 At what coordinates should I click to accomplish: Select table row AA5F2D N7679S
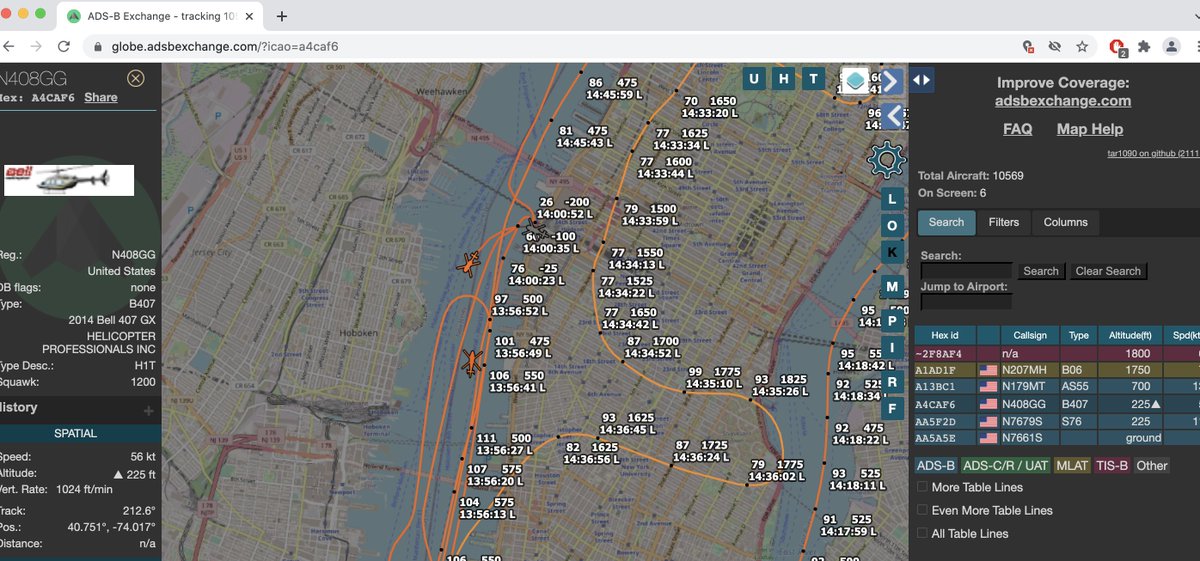[1057, 421]
